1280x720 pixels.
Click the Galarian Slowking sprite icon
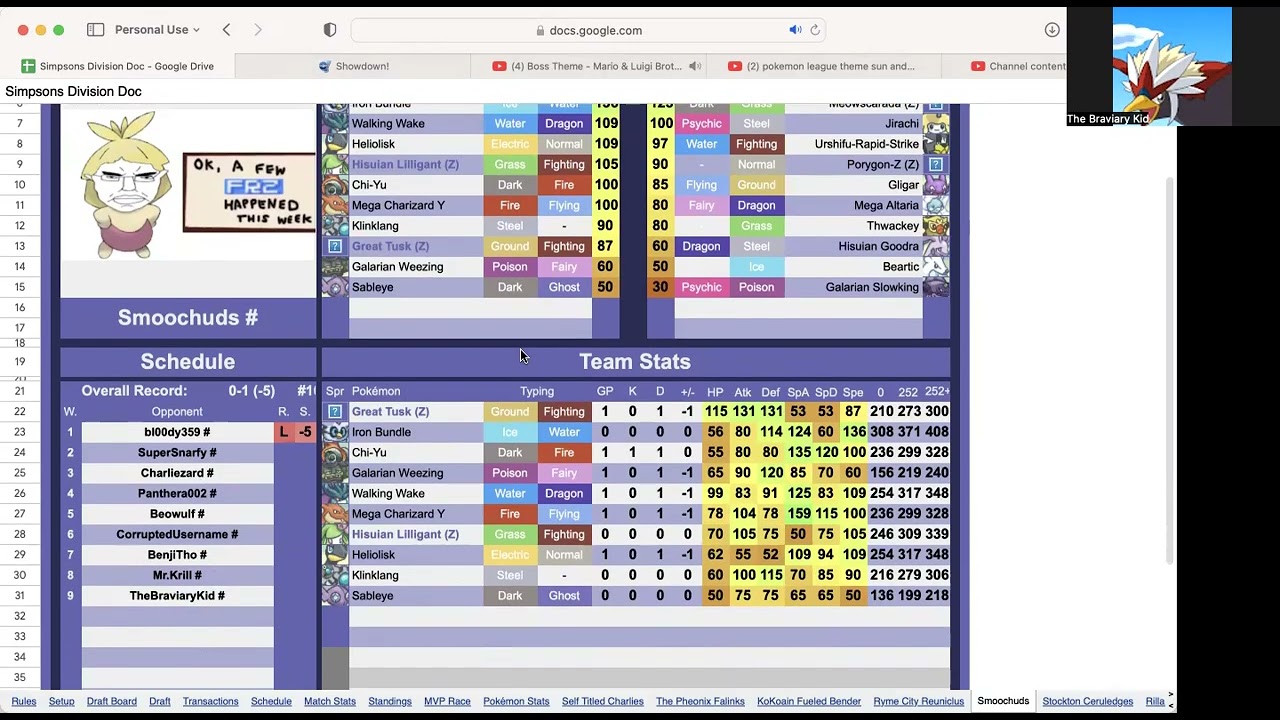coord(936,287)
